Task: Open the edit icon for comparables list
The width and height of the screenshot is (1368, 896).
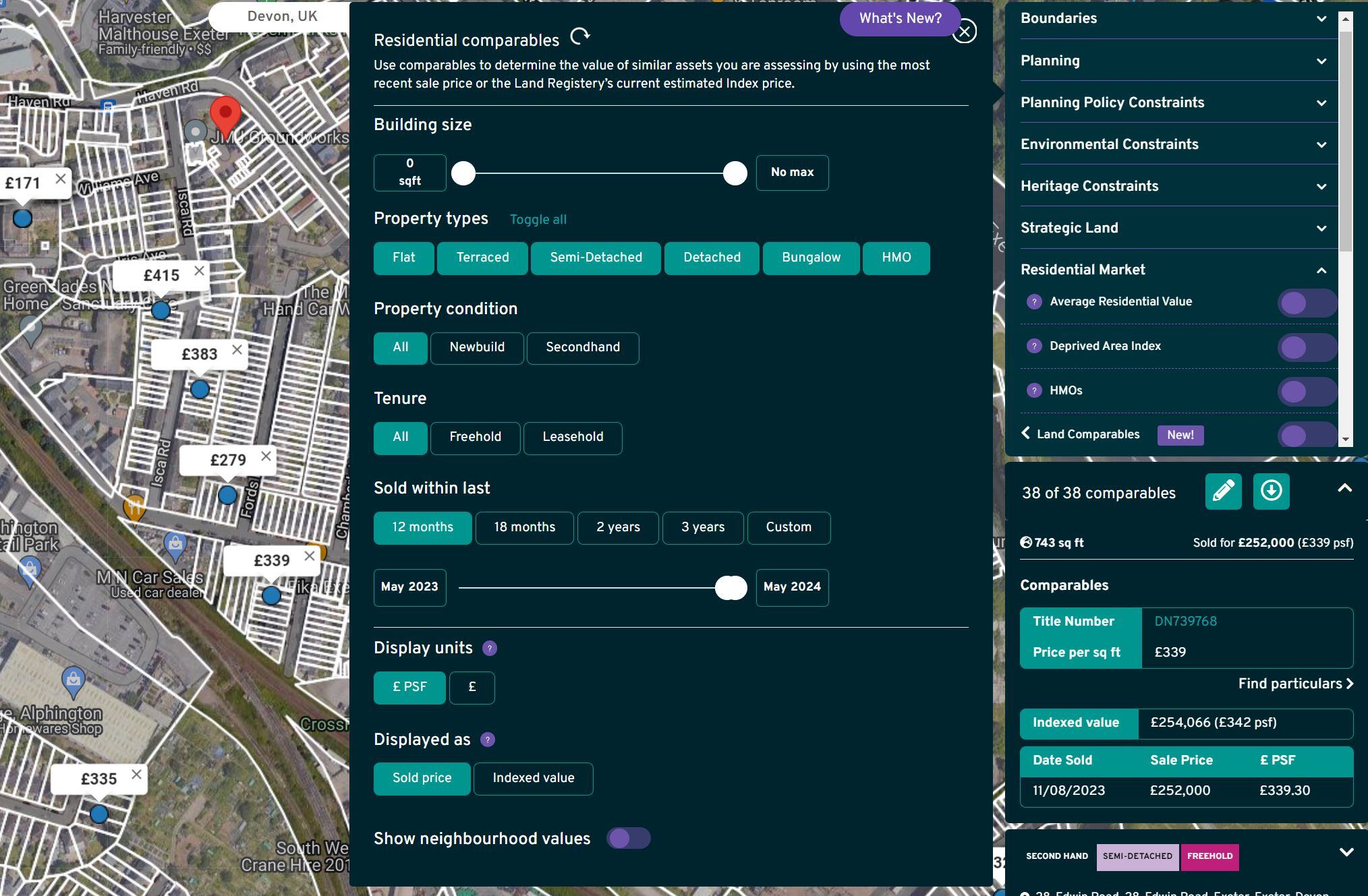Action: (x=1223, y=491)
